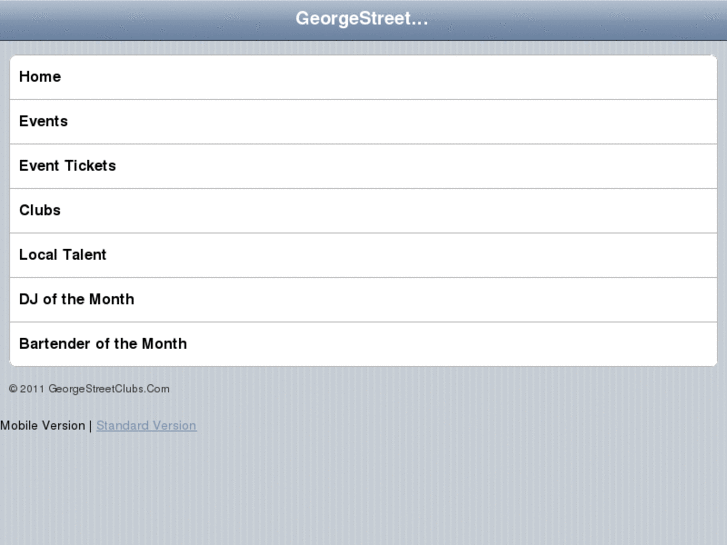Follow the underlined Standard Version hyperlink

tap(146, 426)
